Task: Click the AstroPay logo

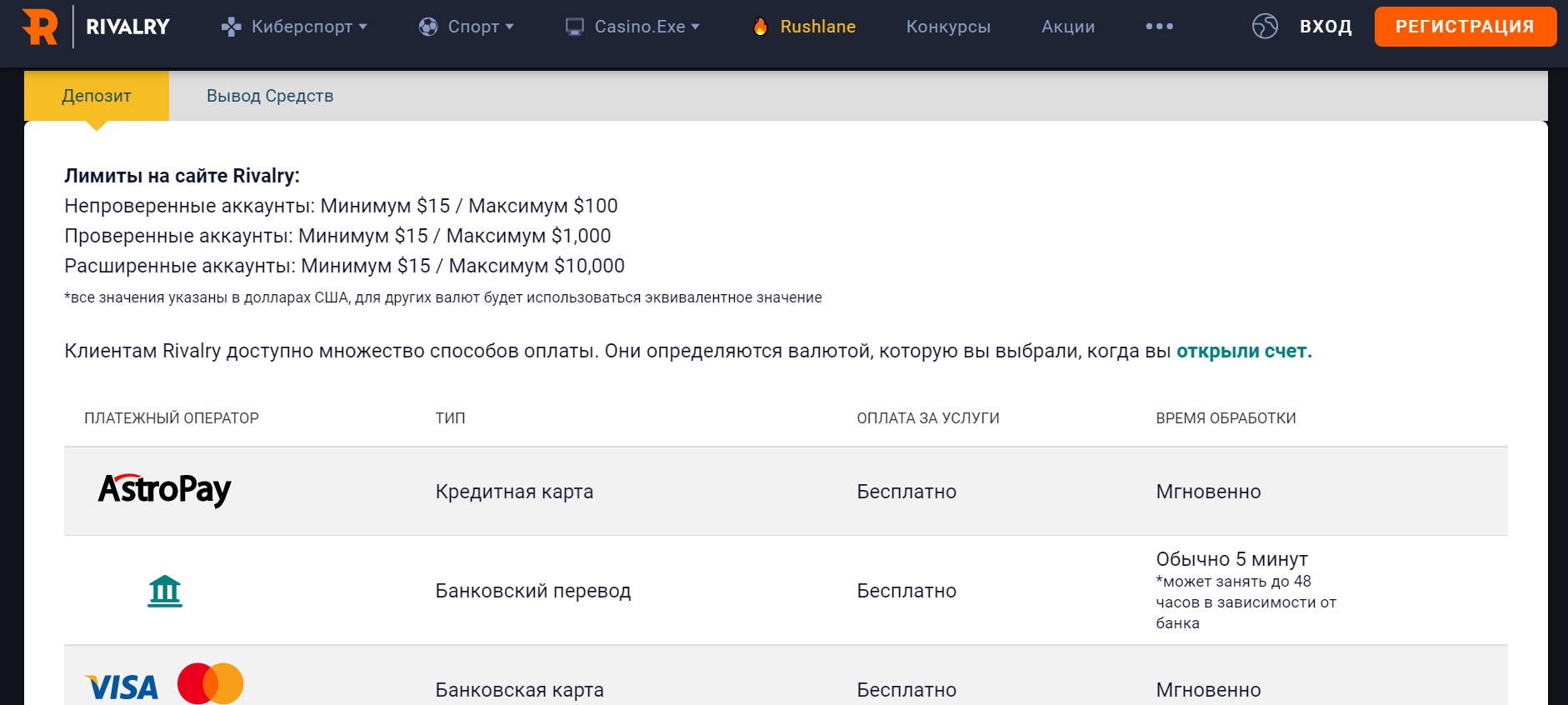Action: (x=165, y=490)
